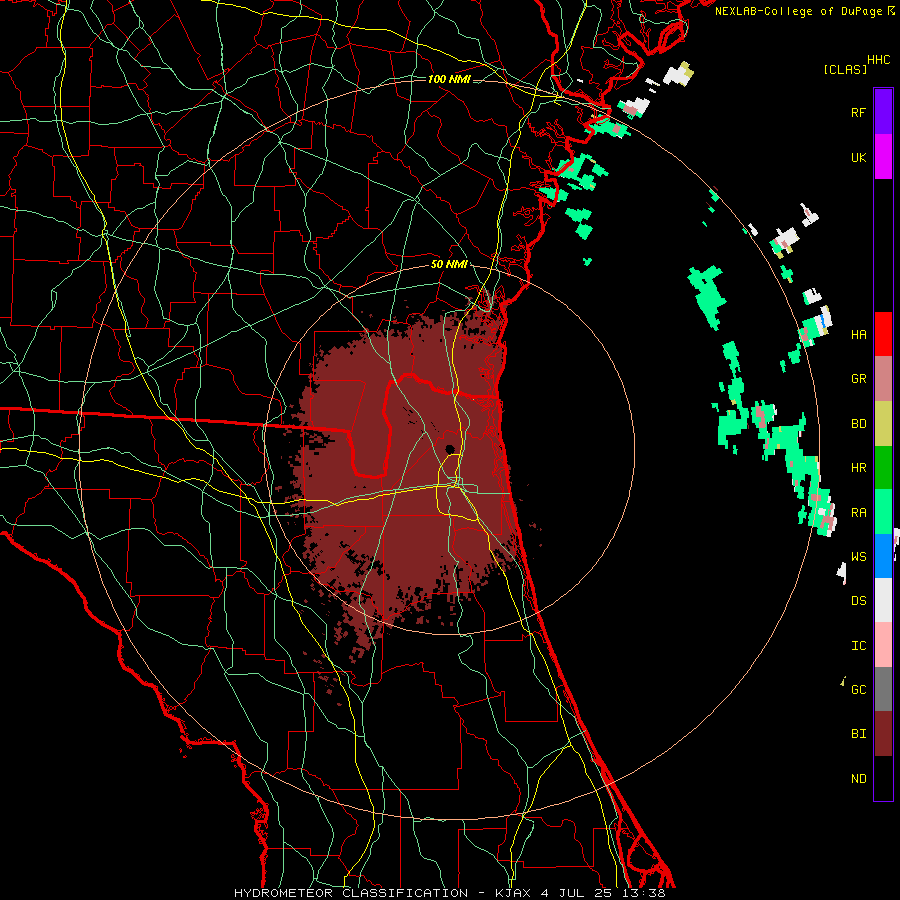Click the RF purple legend swatch
900x900 pixels.
click(x=883, y=112)
